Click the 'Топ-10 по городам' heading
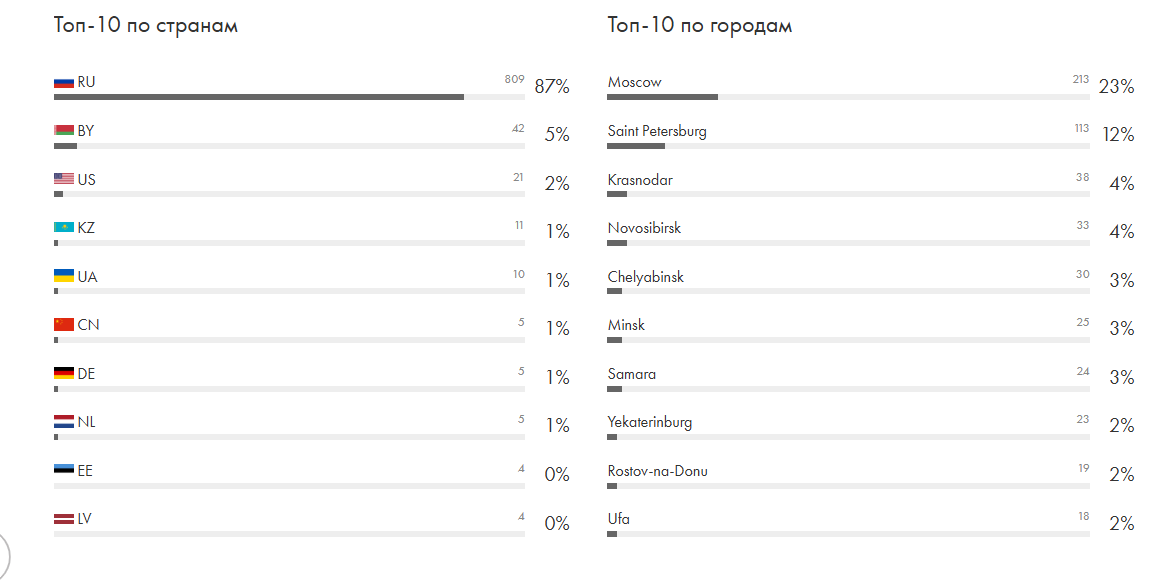 [x=700, y=26]
